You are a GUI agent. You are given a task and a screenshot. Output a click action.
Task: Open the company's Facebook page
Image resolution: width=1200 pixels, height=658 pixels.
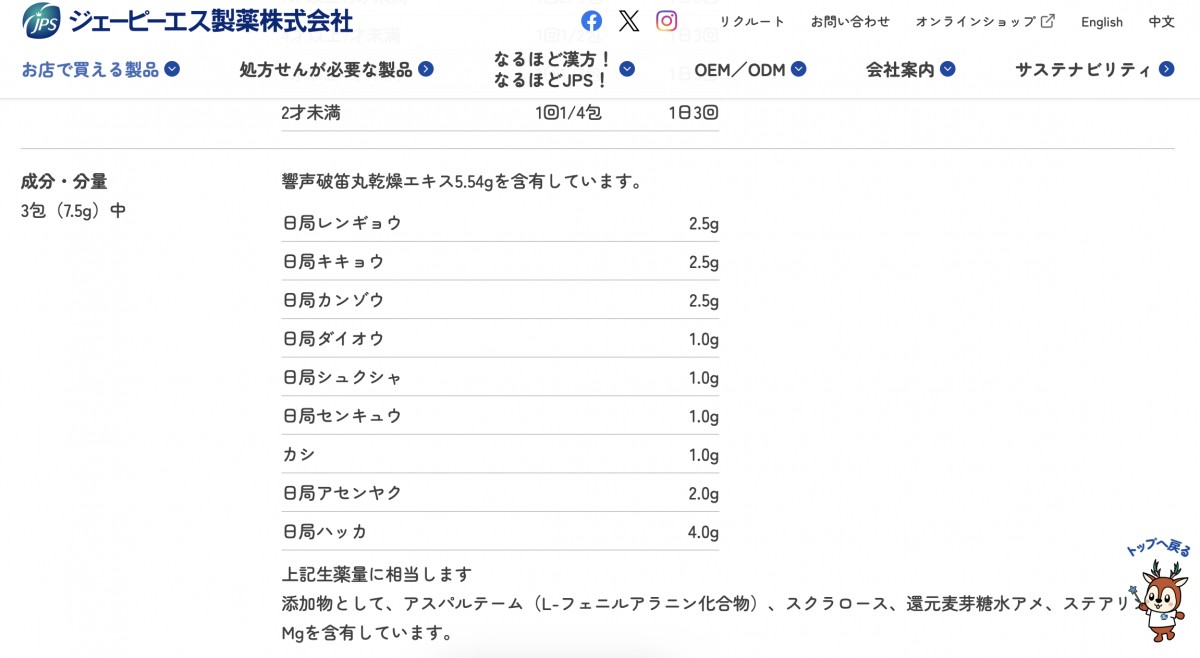tap(591, 20)
